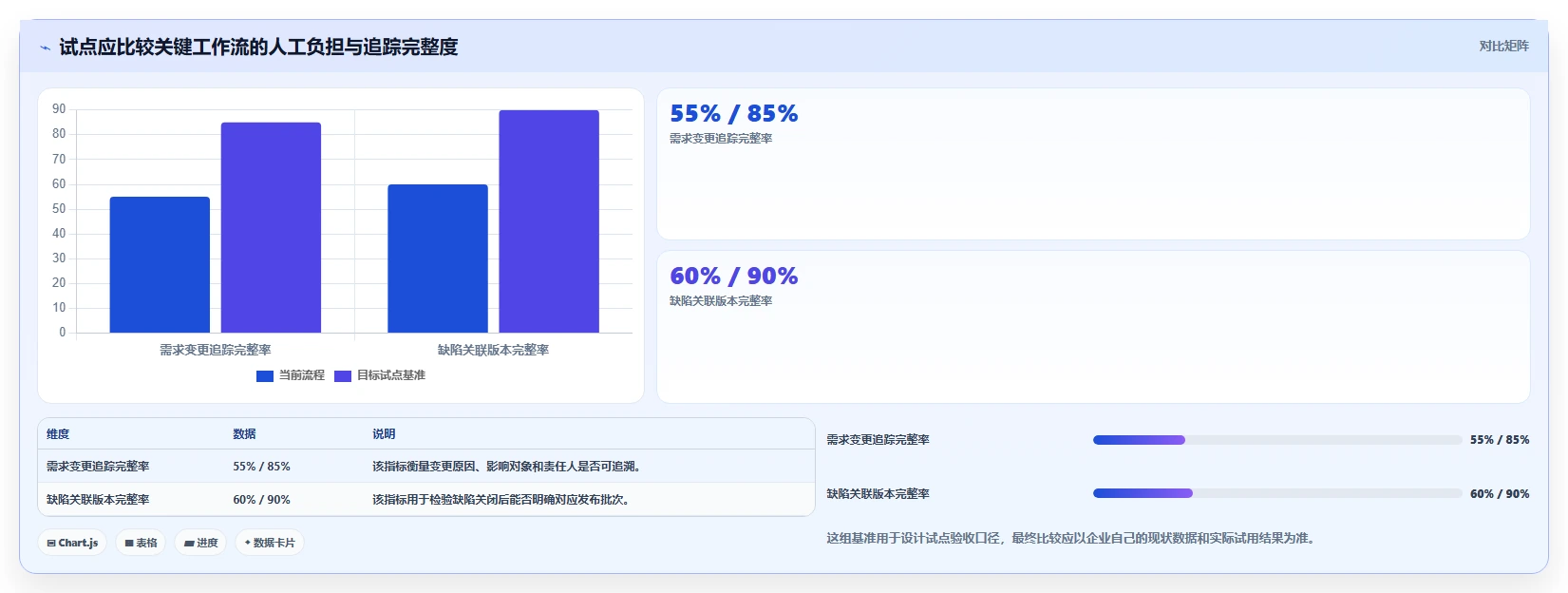Click the 需求变更追踪完整率 progress bar
Viewport: 1568px width, 593px height.
tap(1276, 440)
